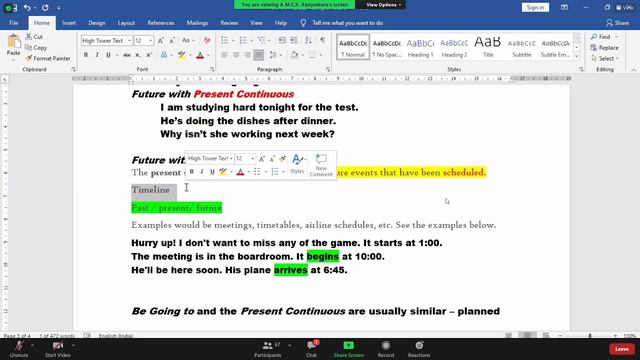Switch to the Review tab
The width and height of the screenshot is (640, 360).
pos(229,23)
